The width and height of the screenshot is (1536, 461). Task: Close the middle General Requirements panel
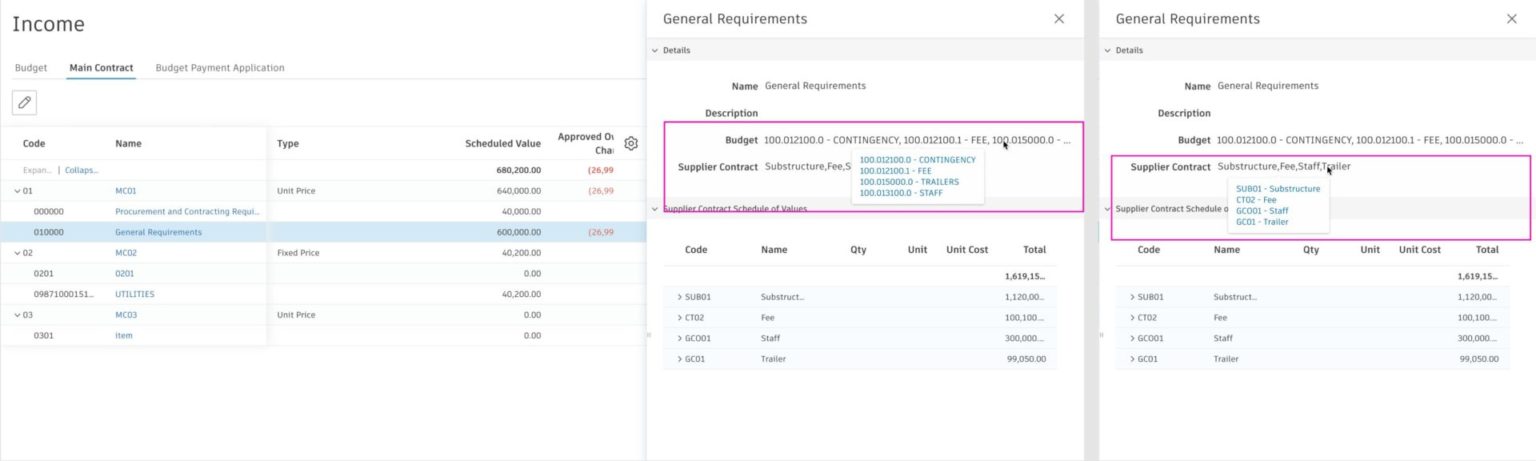[1059, 19]
